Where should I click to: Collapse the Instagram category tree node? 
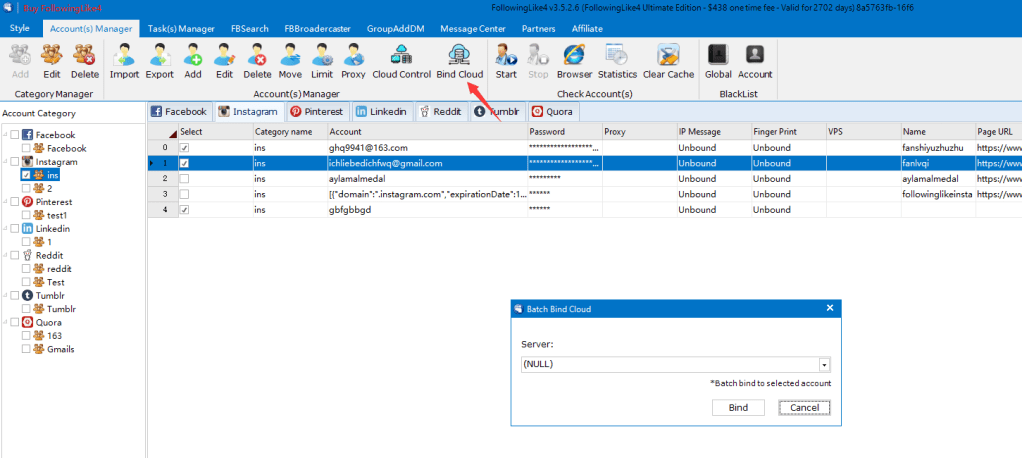coord(5,162)
